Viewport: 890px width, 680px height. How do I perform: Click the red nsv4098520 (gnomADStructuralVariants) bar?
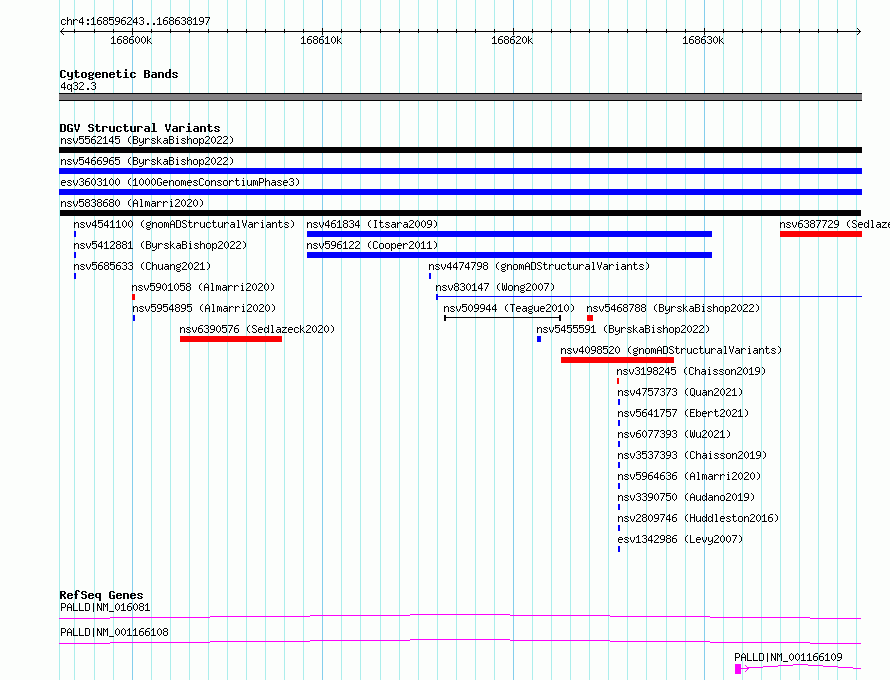click(x=618, y=360)
